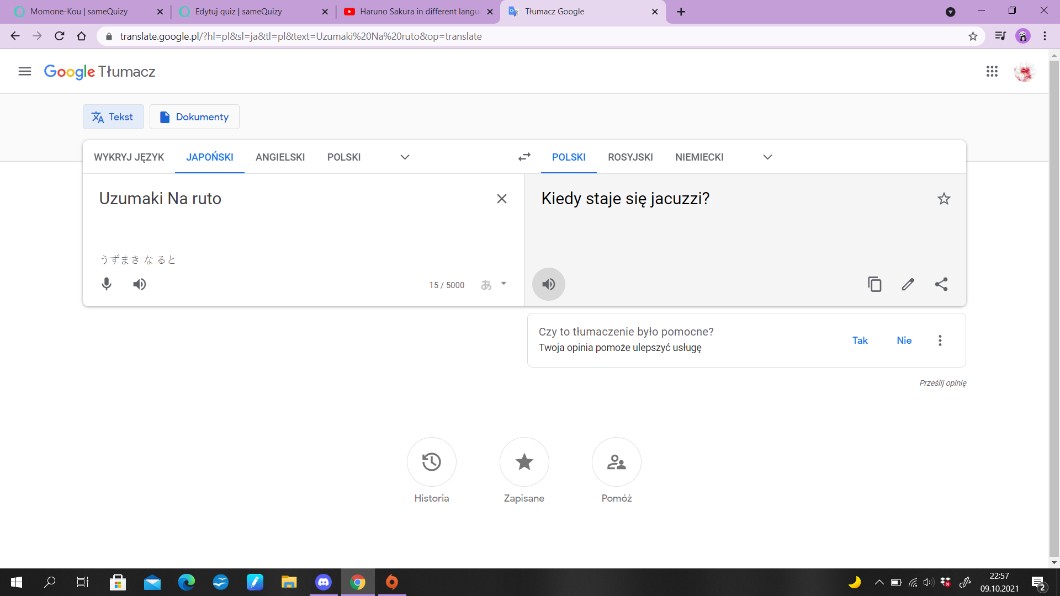1060x596 pixels.
Task: Open Discord from the Windows taskbar
Action: pyautogui.click(x=323, y=582)
